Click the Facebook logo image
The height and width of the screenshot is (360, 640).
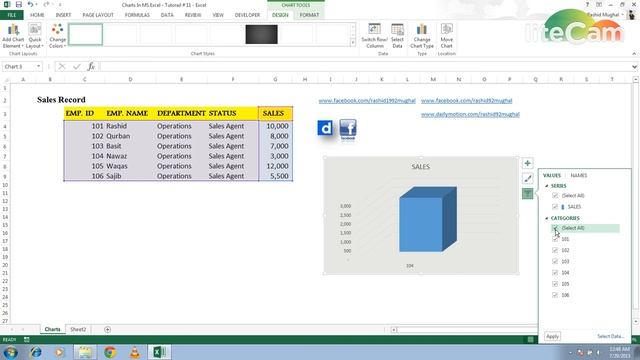(348, 129)
